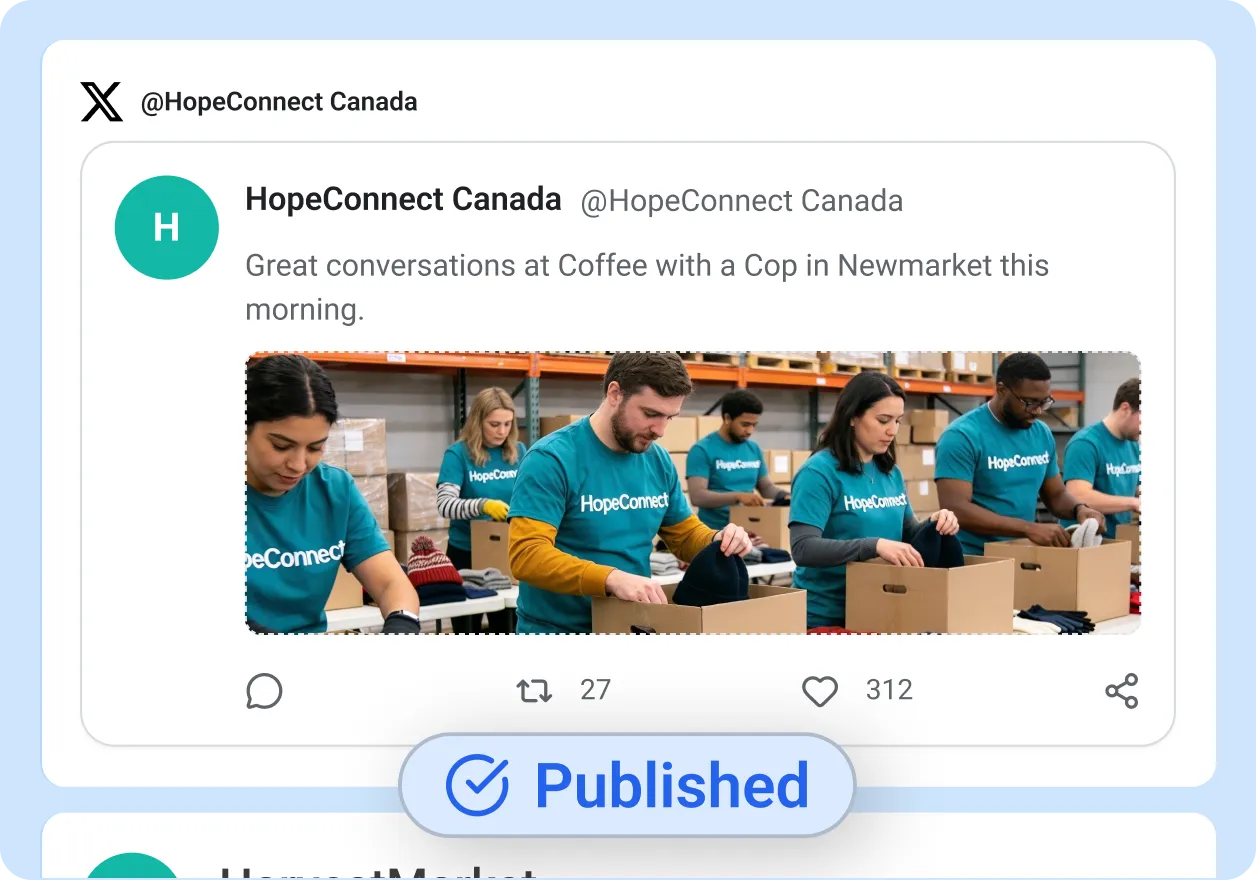Image resolution: width=1256 pixels, height=880 pixels.
Task: Click the partially visible avatar of next post
Action: pos(133,867)
